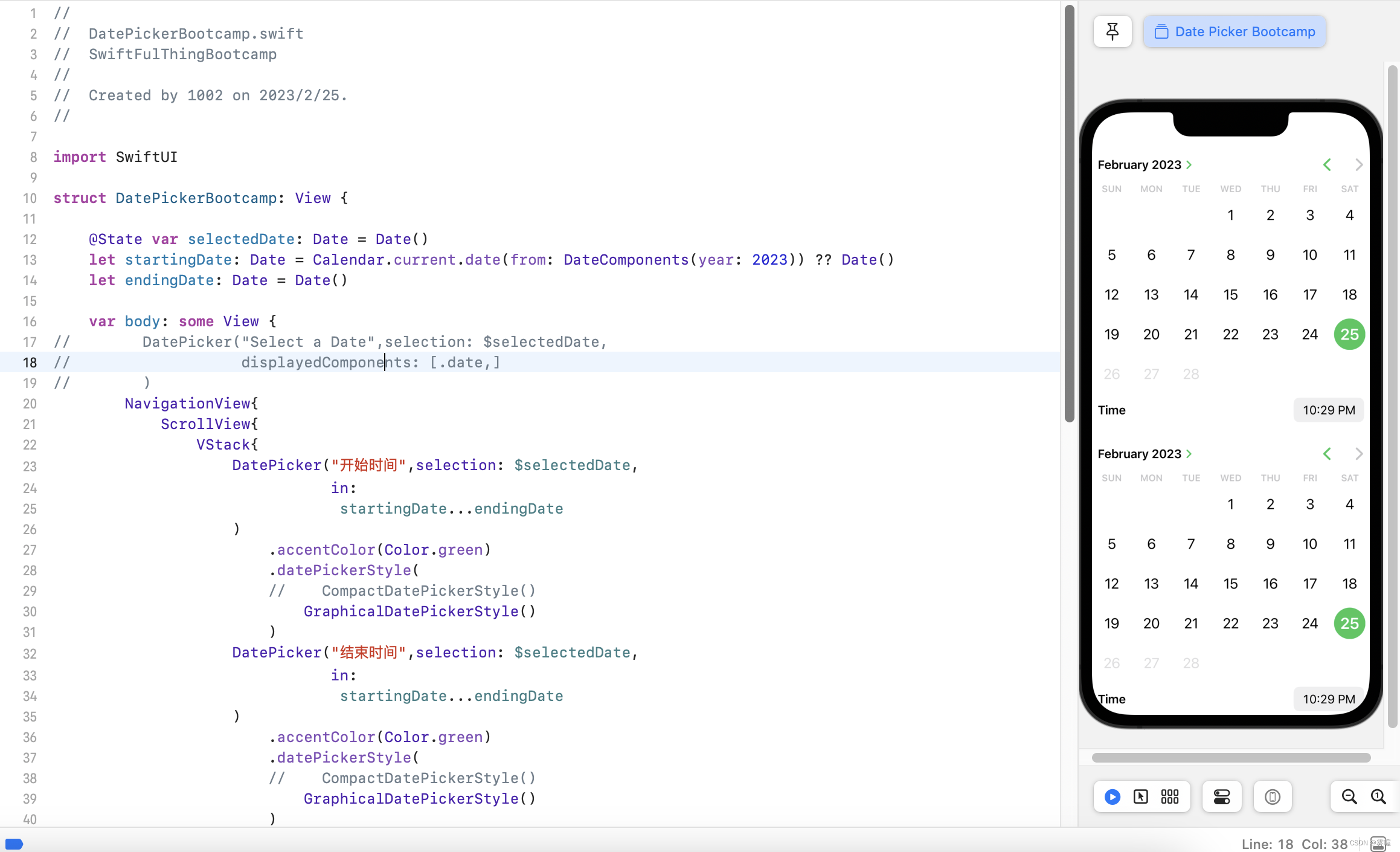Viewport: 1400px width, 852px height.
Task: Open preview device selection icon
Action: (x=1272, y=797)
